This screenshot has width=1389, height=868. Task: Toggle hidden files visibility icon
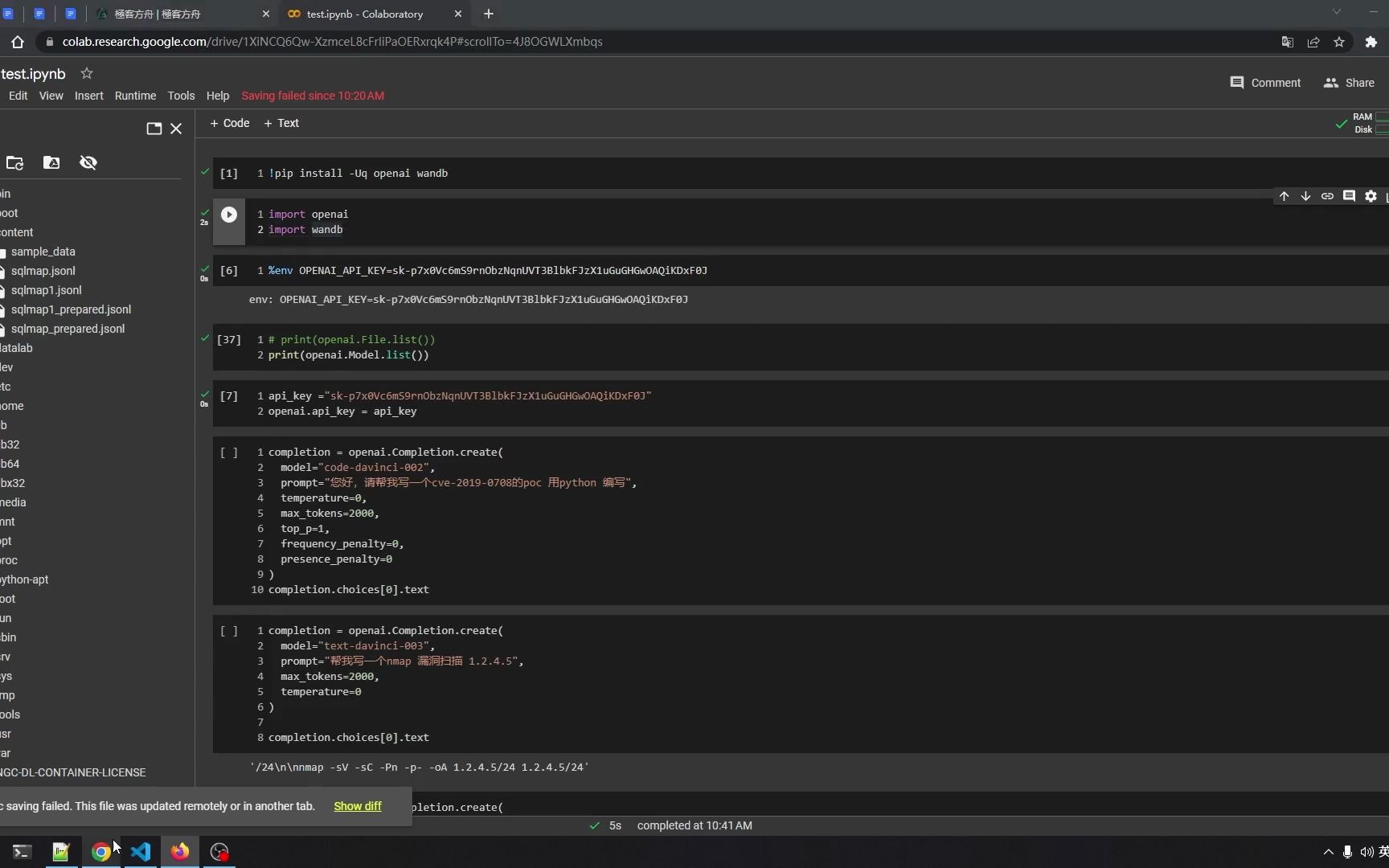[88, 162]
